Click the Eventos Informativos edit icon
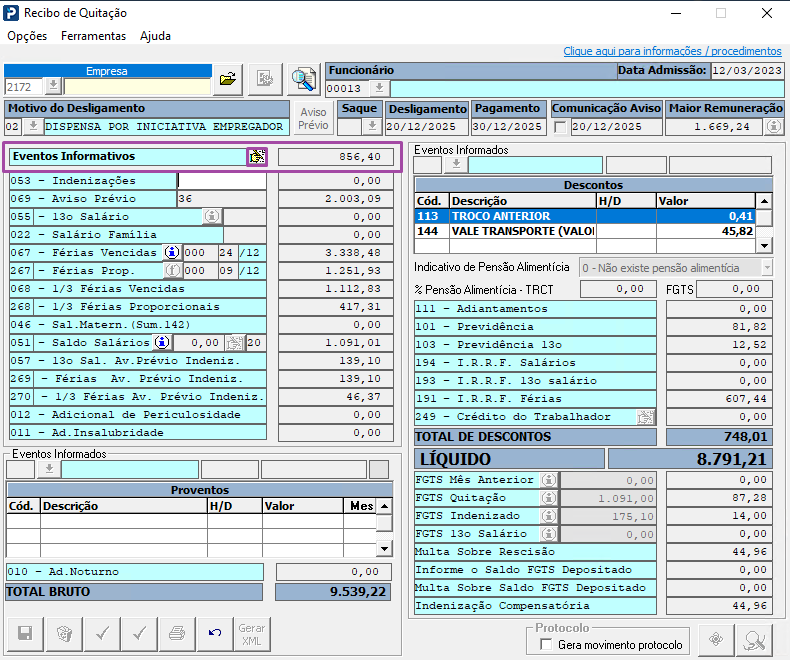The image size is (790, 660). point(257,157)
